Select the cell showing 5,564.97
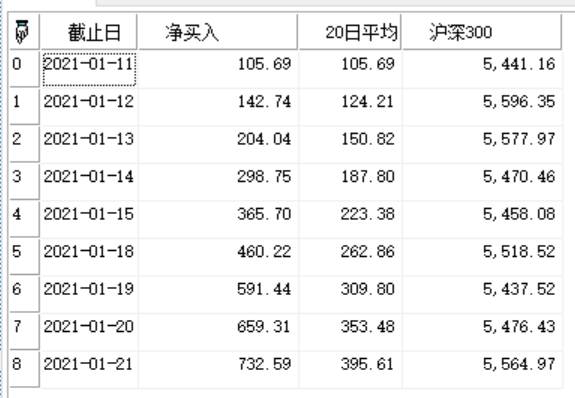575x398 pixels. pyautogui.click(x=482, y=369)
